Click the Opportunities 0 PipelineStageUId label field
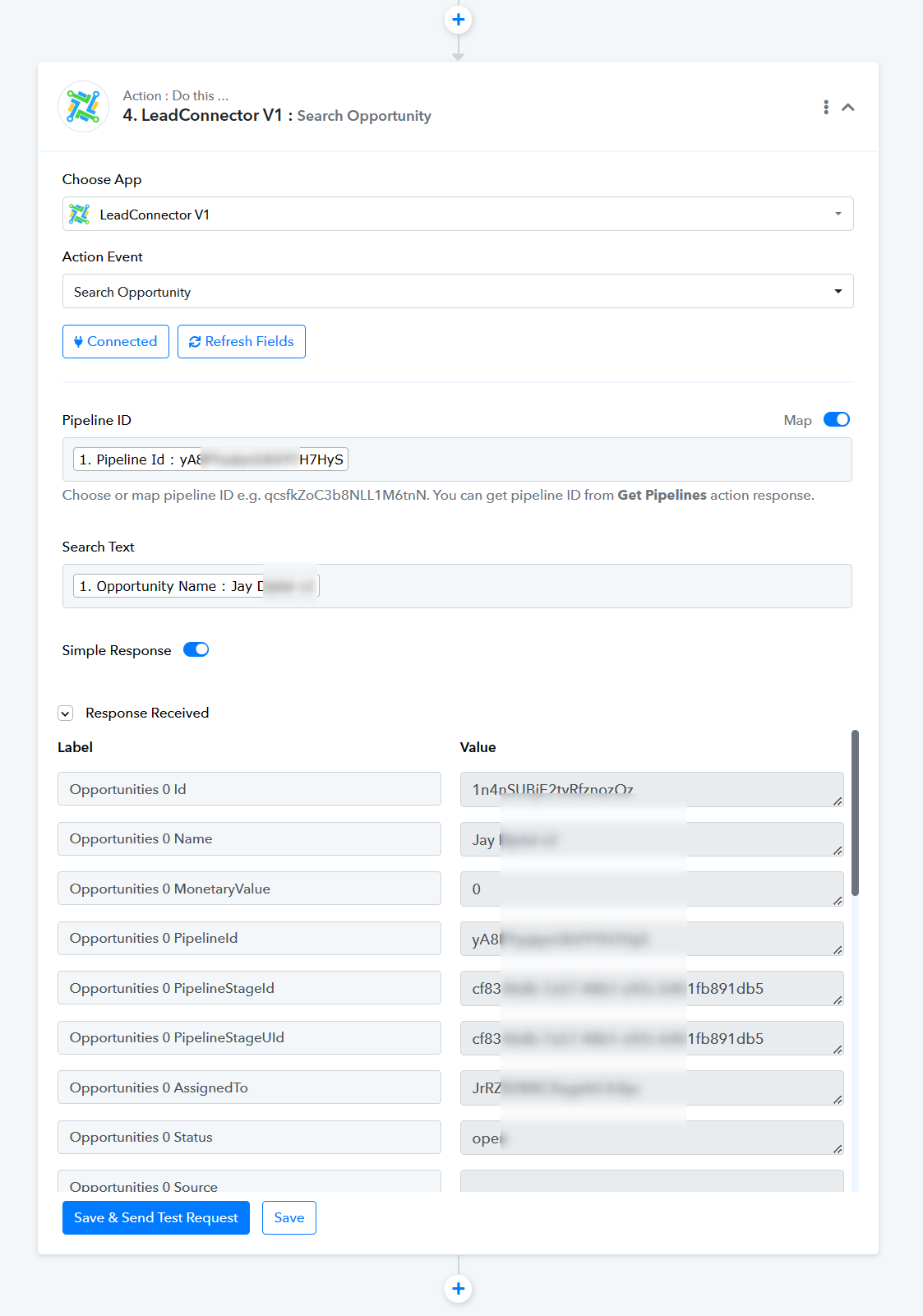The width and height of the screenshot is (923, 1316). pos(249,1037)
